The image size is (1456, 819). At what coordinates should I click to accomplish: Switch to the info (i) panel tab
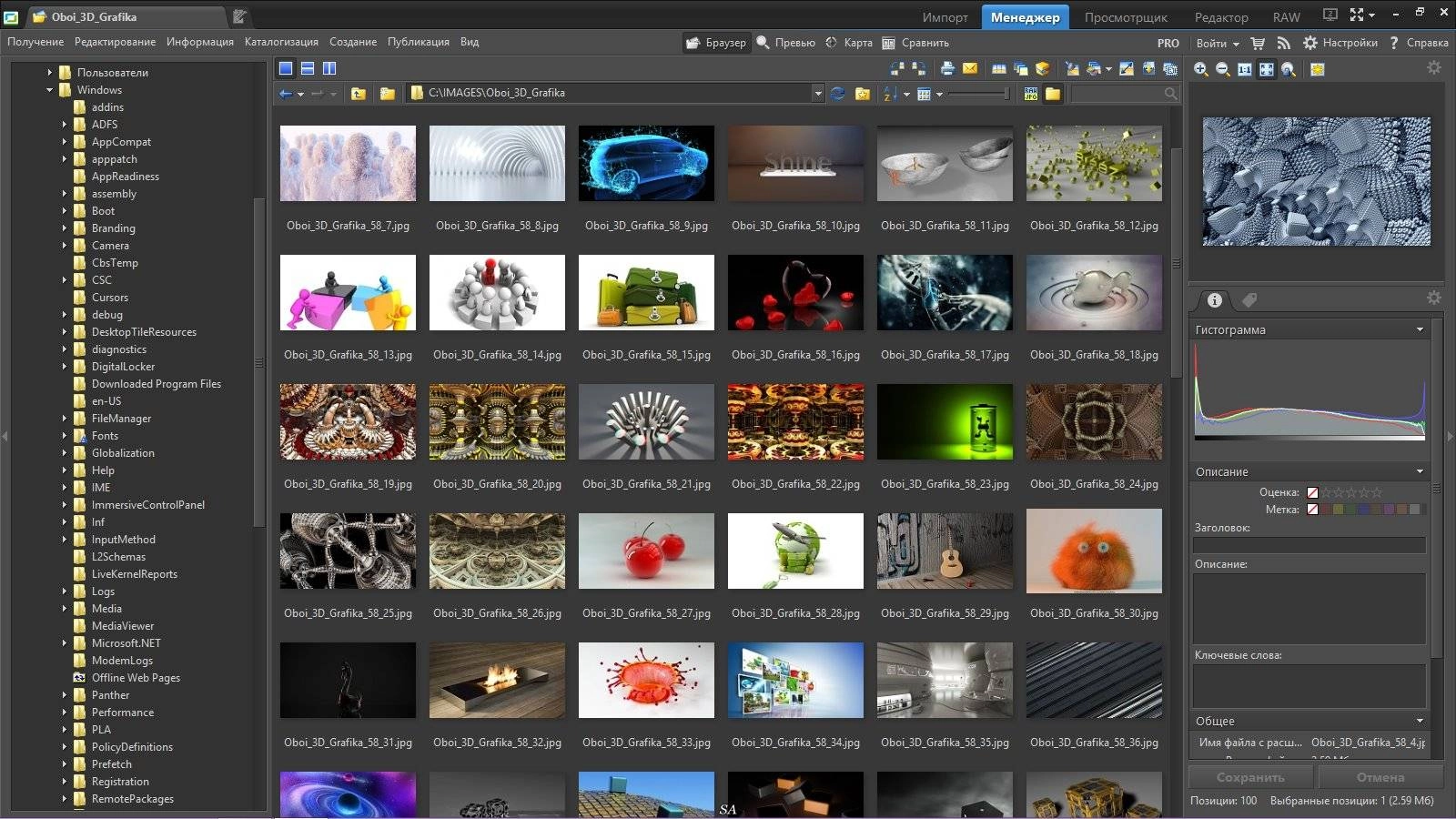1215,299
